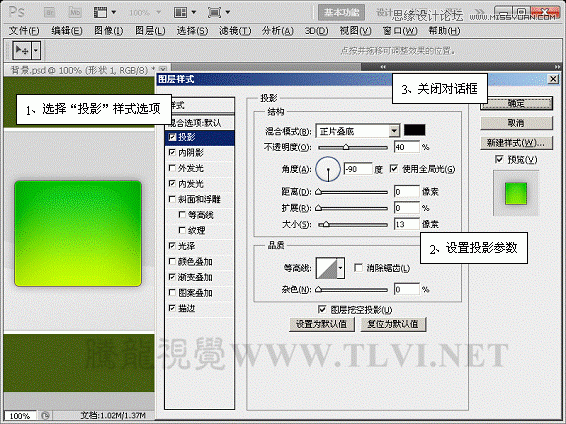Open Mini Bridge with Mb icon

point(75,13)
